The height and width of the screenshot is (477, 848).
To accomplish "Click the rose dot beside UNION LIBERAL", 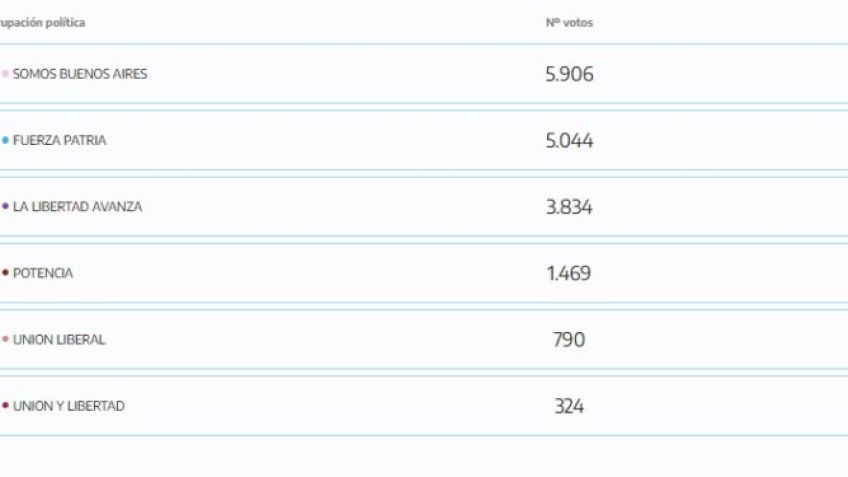I will (5, 339).
